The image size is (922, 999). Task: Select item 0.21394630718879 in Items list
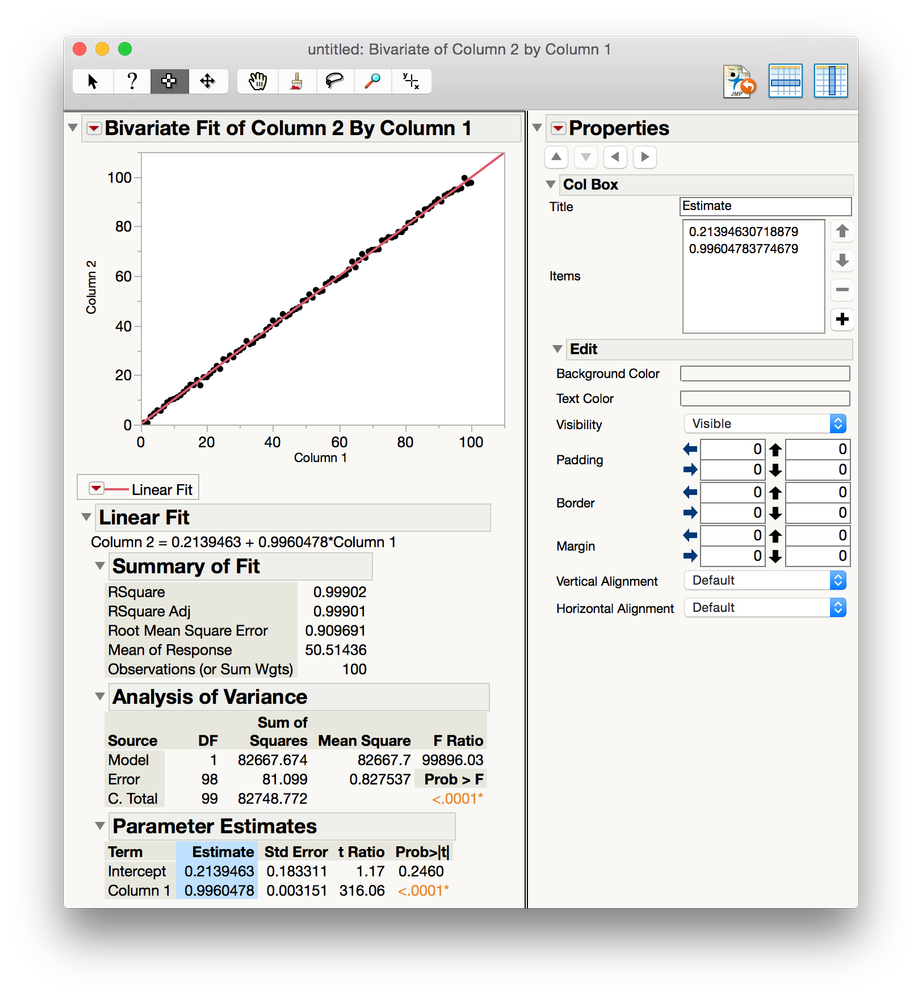pyautogui.click(x=744, y=232)
